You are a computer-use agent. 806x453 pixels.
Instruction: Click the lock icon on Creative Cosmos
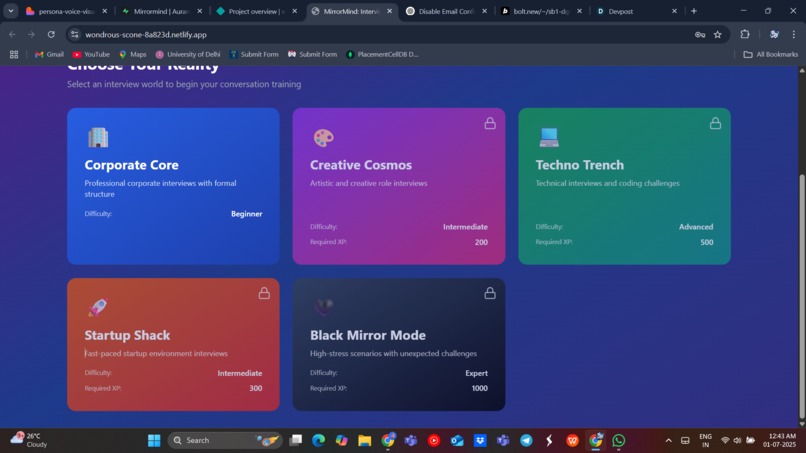point(490,123)
